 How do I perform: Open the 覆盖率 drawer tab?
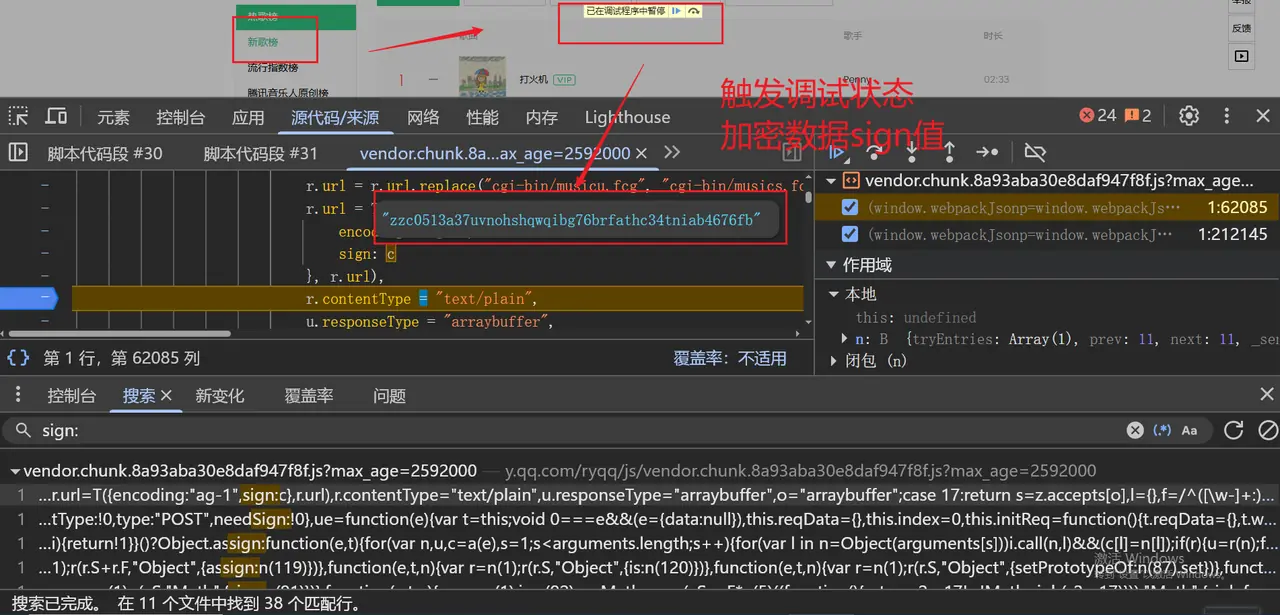point(308,396)
